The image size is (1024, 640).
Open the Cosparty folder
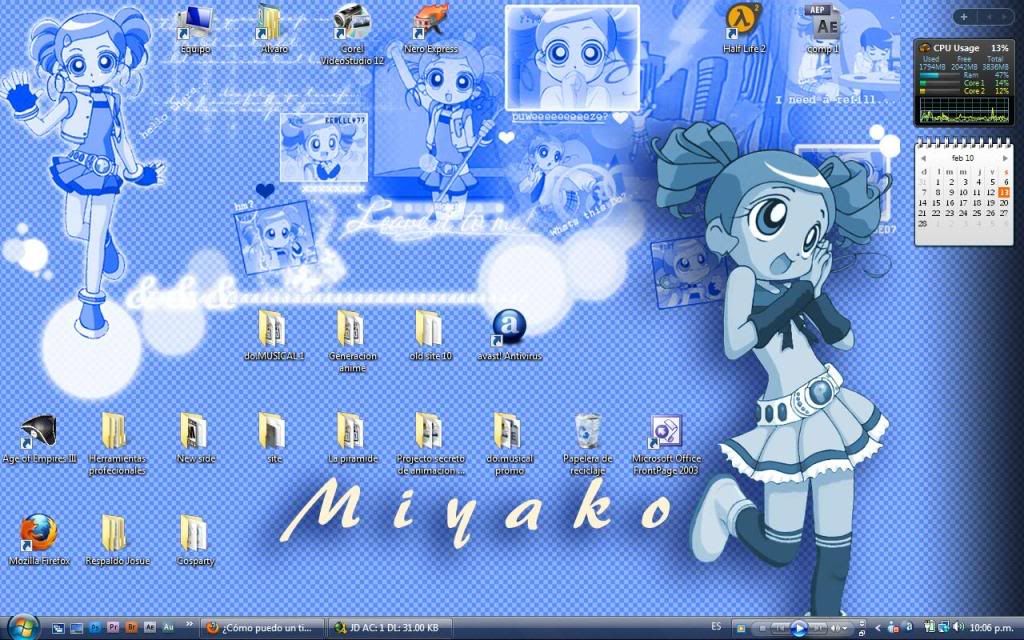coord(195,540)
